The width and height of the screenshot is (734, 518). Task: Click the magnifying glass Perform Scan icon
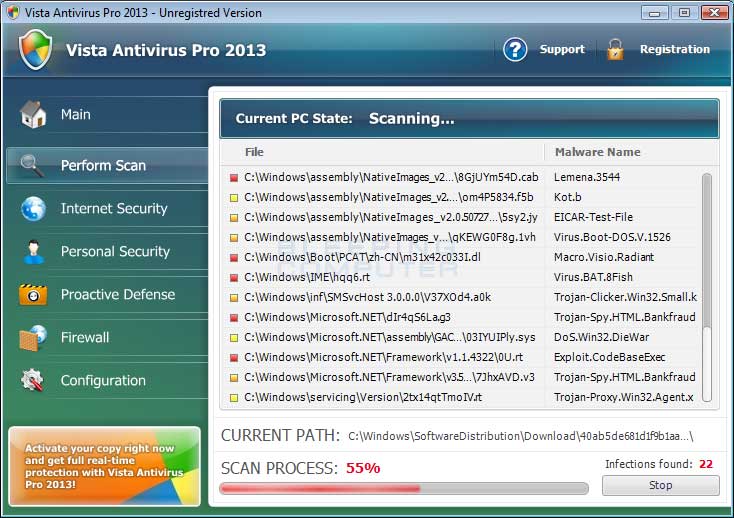pyautogui.click(x=32, y=165)
